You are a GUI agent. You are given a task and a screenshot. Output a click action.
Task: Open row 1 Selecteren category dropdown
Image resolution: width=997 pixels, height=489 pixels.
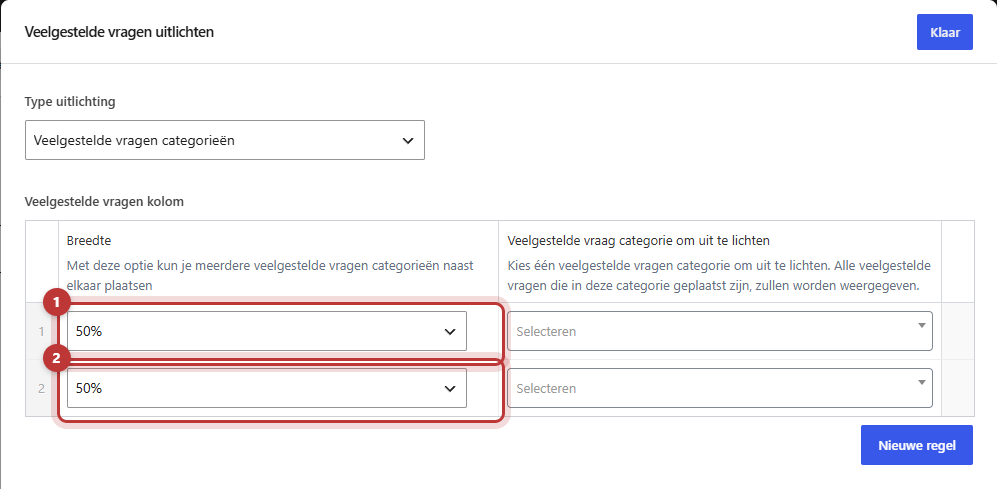click(x=720, y=331)
